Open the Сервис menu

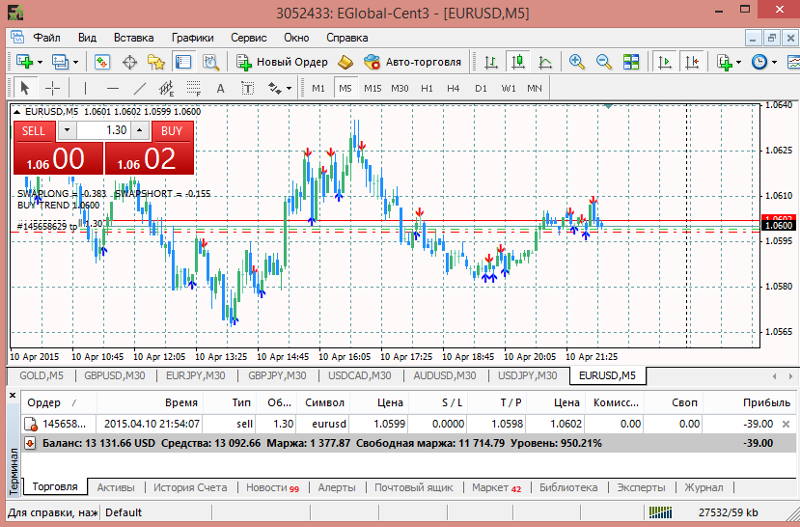[x=248, y=38]
